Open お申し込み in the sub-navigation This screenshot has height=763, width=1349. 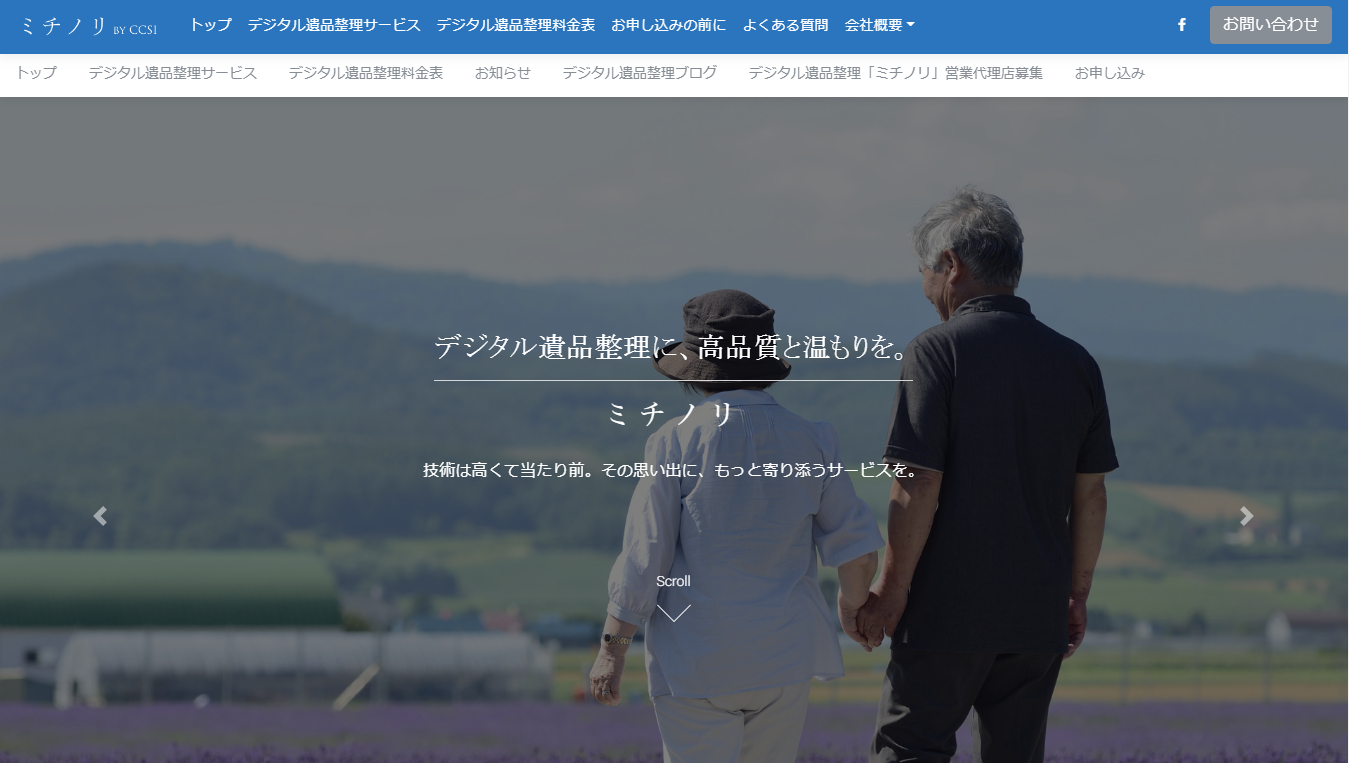click(1109, 73)
